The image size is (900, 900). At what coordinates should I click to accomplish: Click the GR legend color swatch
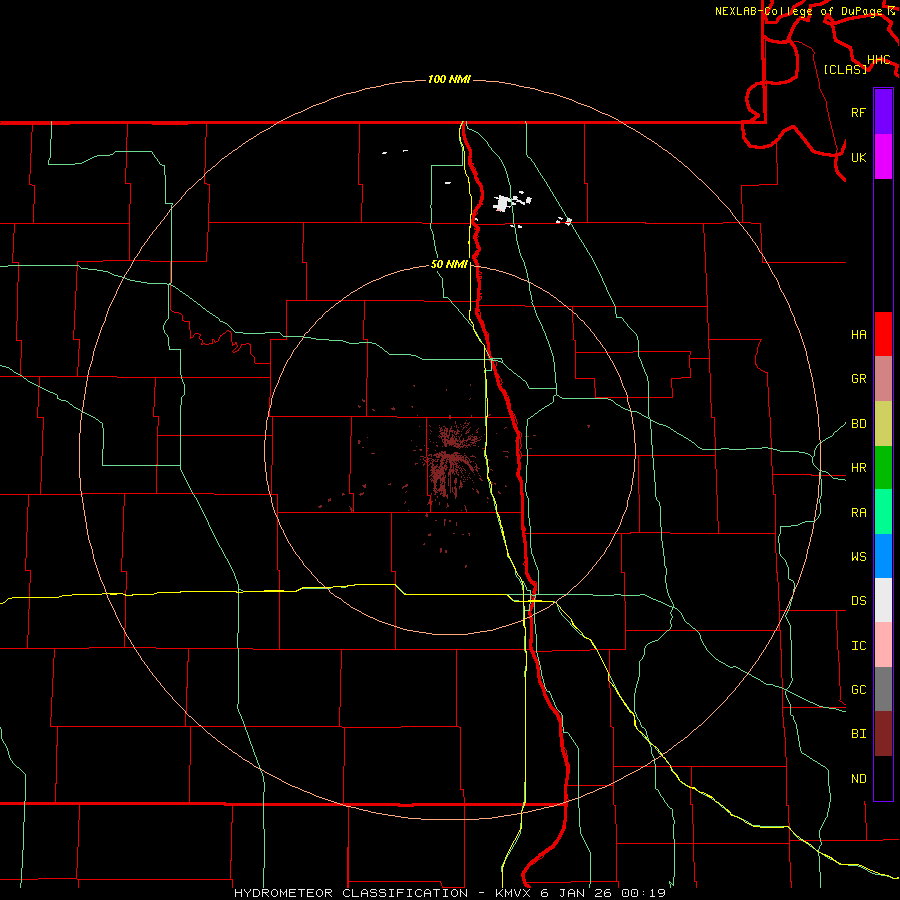pos(883,378)
